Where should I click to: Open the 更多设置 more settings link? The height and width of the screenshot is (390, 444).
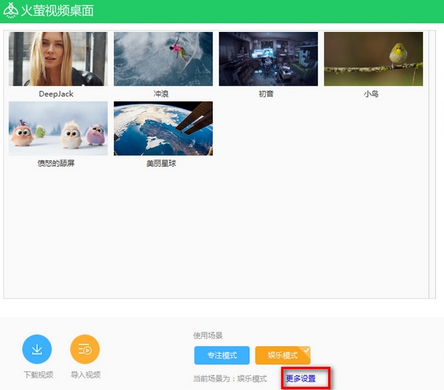[301, 378]
